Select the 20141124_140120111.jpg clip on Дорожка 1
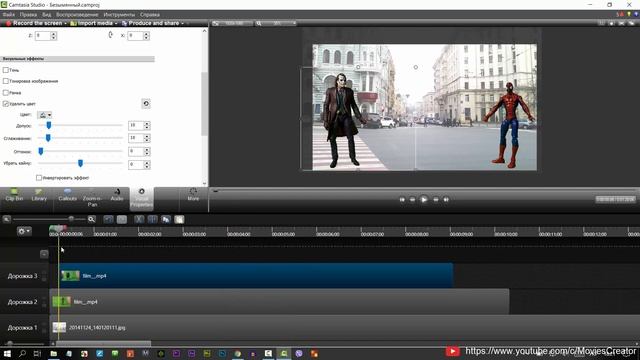This screenshot has height=360, width=640. [345, 327]
